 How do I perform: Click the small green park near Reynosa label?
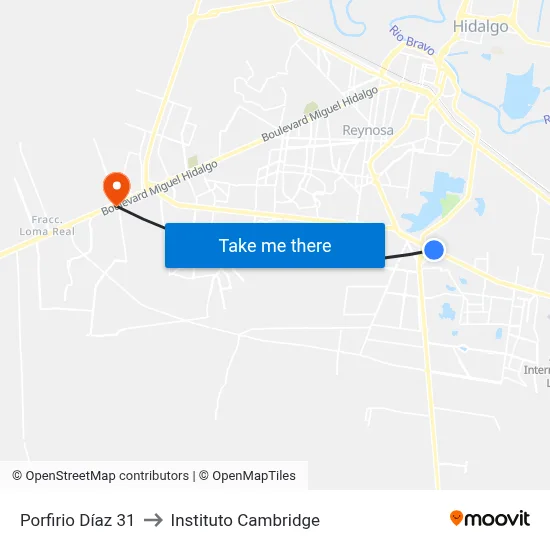(311, 107)
